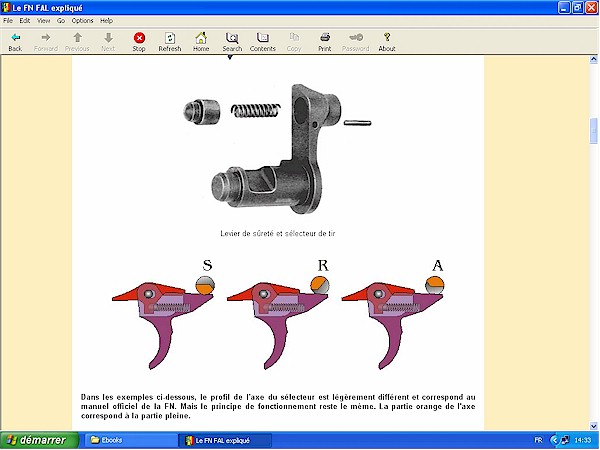600x450 pixels.
Task: Click the safety lever selector photo
Action: pyautogui.click(x=277, y=148)
